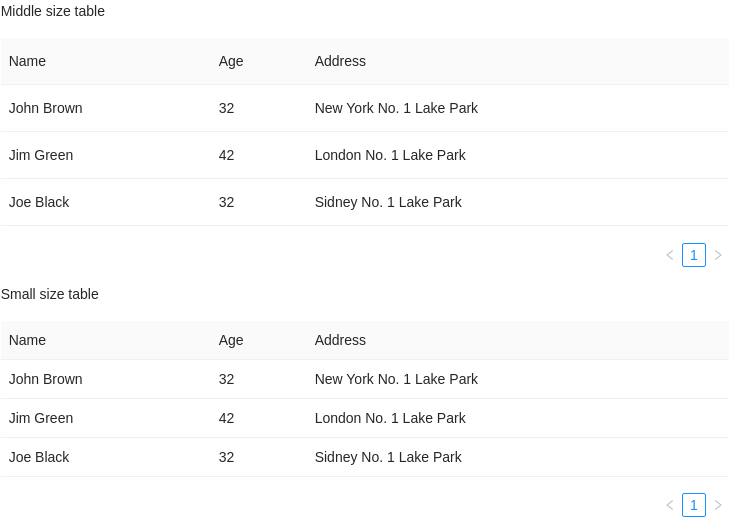Image resolution: width=729 pixels, height=532 pixels.
Task: Select Jim Green row in small table
Action: click(41, 418)
